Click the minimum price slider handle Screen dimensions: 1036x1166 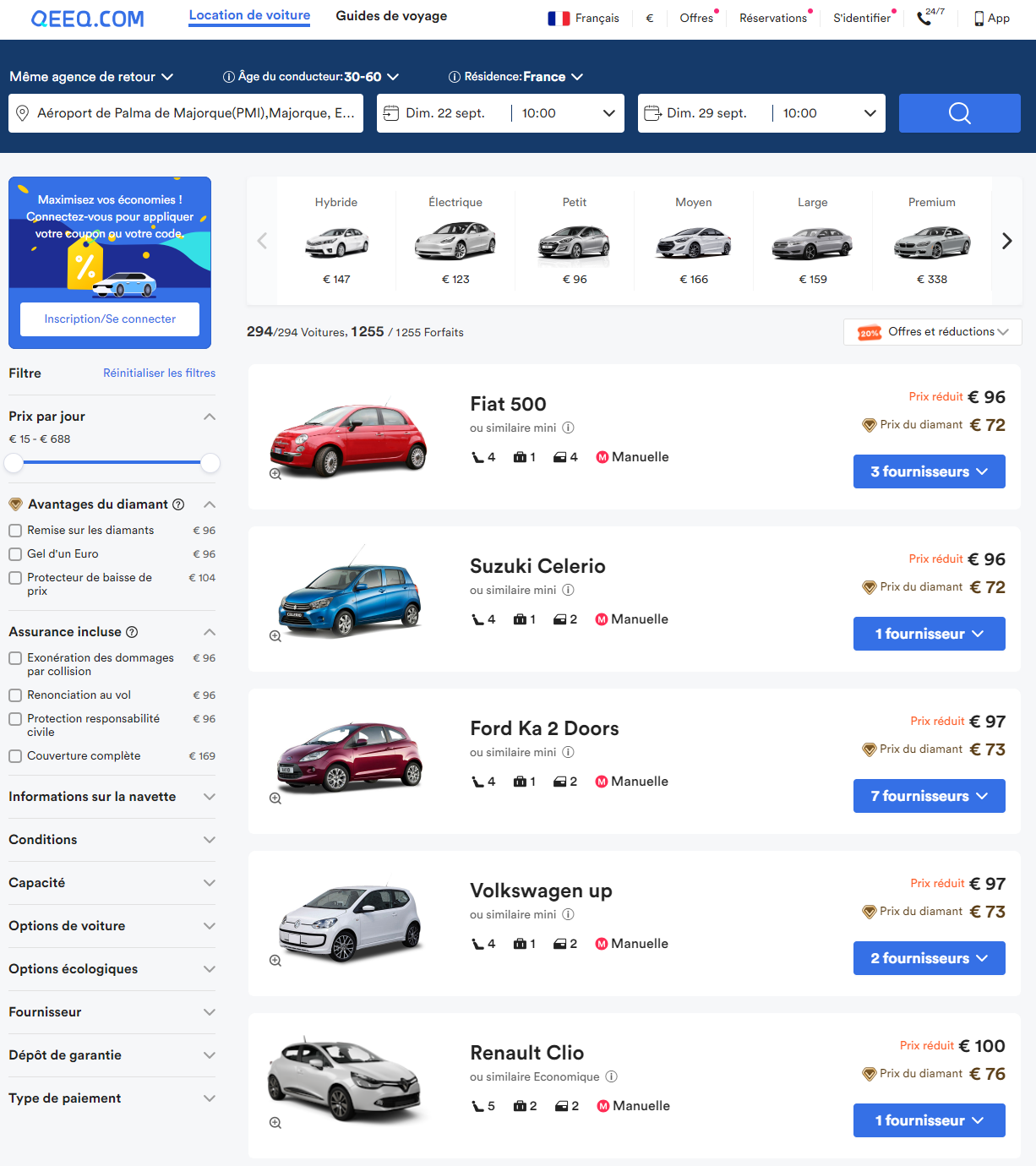tap(14, 463)
